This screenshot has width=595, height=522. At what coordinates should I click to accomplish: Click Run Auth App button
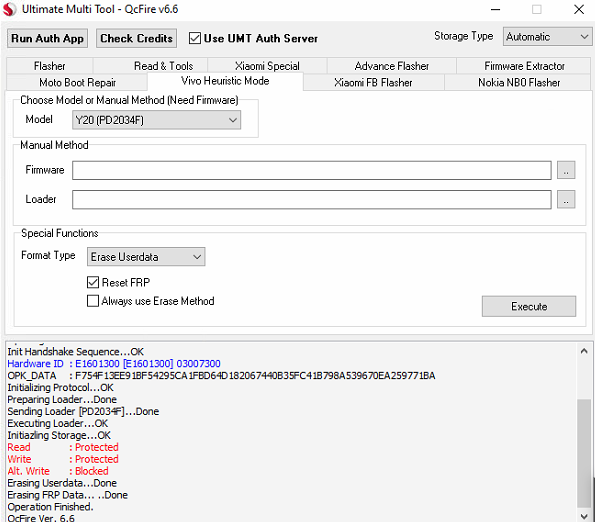coord(47,38)
